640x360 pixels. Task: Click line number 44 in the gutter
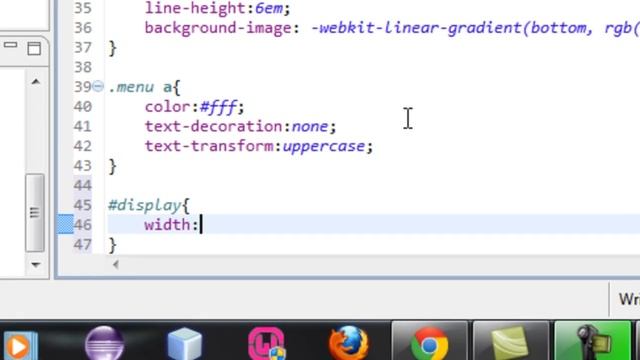(83, 186)
